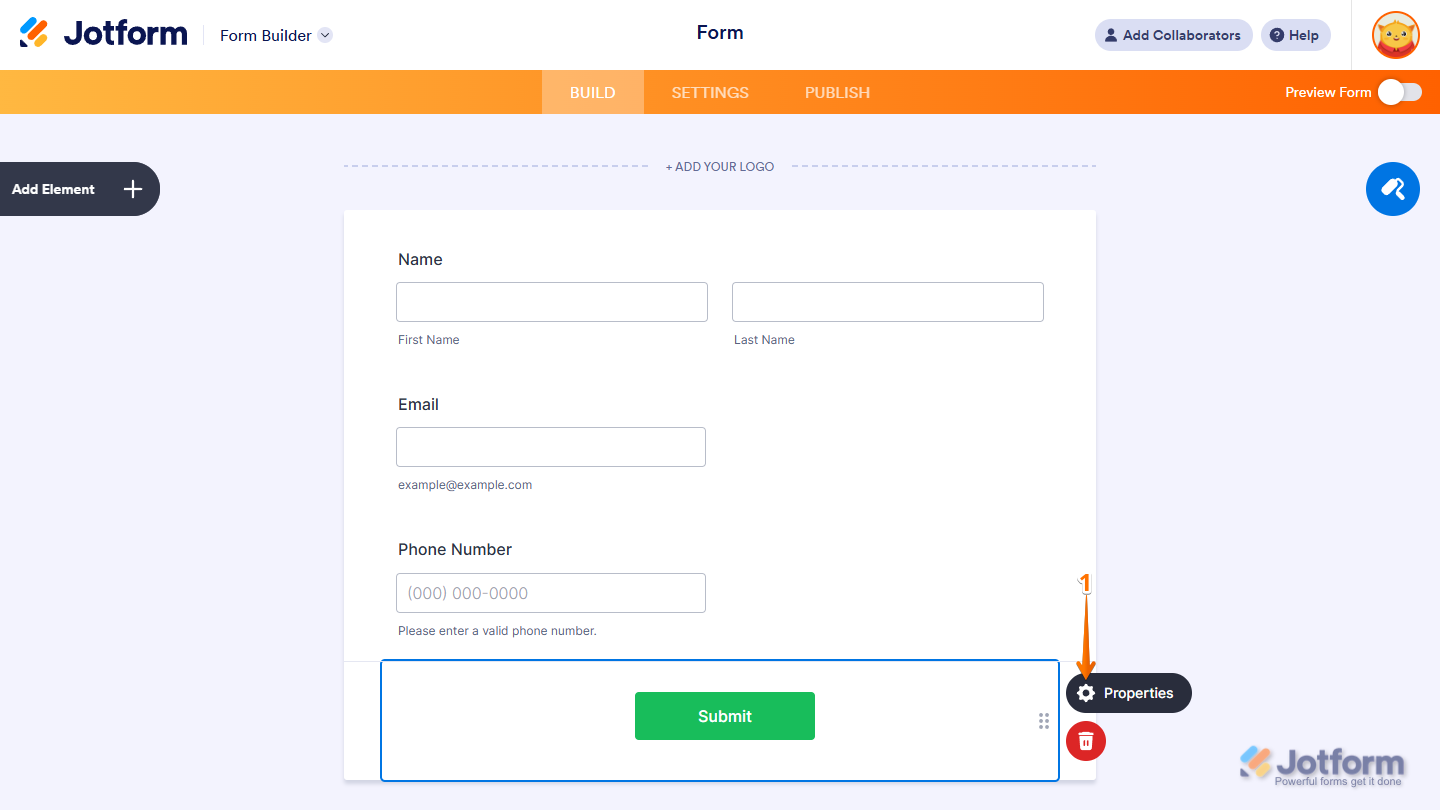Viewport: 1440px width, 810px height.
Task: Click the drag handle on Submit element
Action: tap(1043, 720)
